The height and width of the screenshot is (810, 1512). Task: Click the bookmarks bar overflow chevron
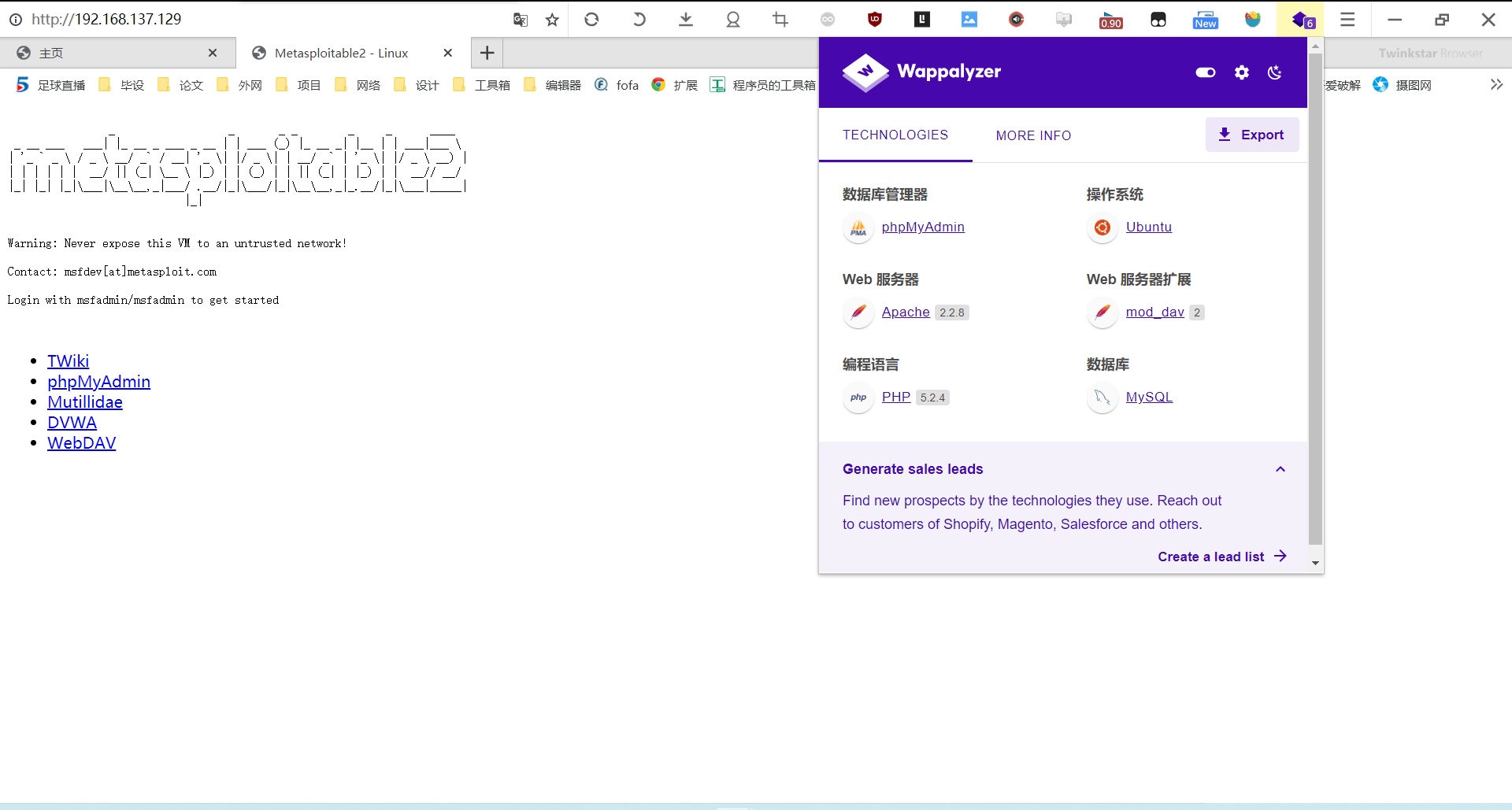(x=1496, y=84)
